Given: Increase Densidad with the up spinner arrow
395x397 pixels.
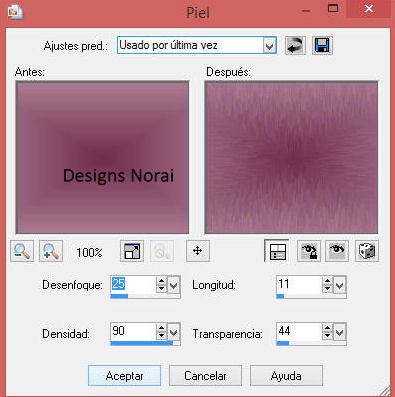Looking at the screenshot, I should (x=162, y=328).
